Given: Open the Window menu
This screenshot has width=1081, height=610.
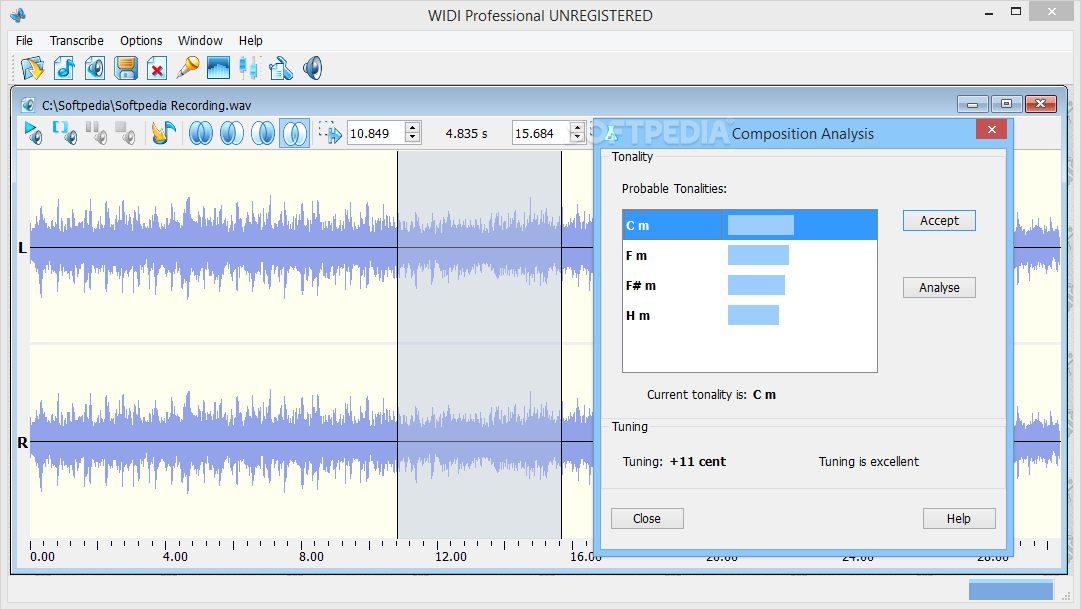Looking at the screenshot, I should coord(200,41).
